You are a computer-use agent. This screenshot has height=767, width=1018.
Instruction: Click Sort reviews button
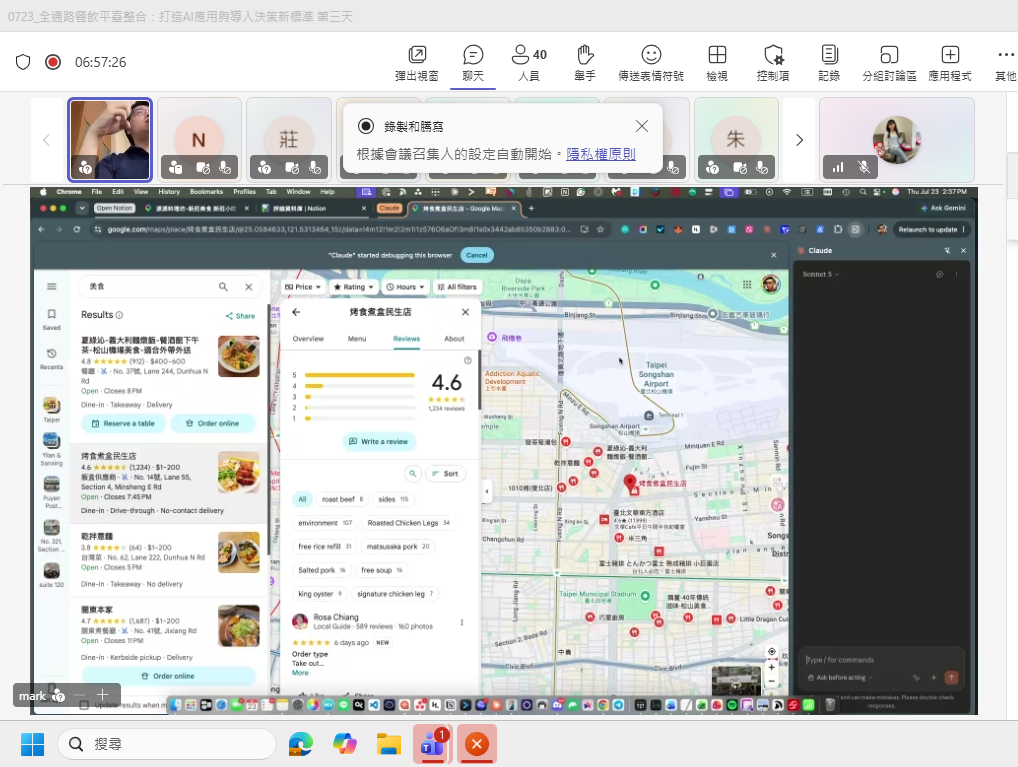click(x=445, y=474)
